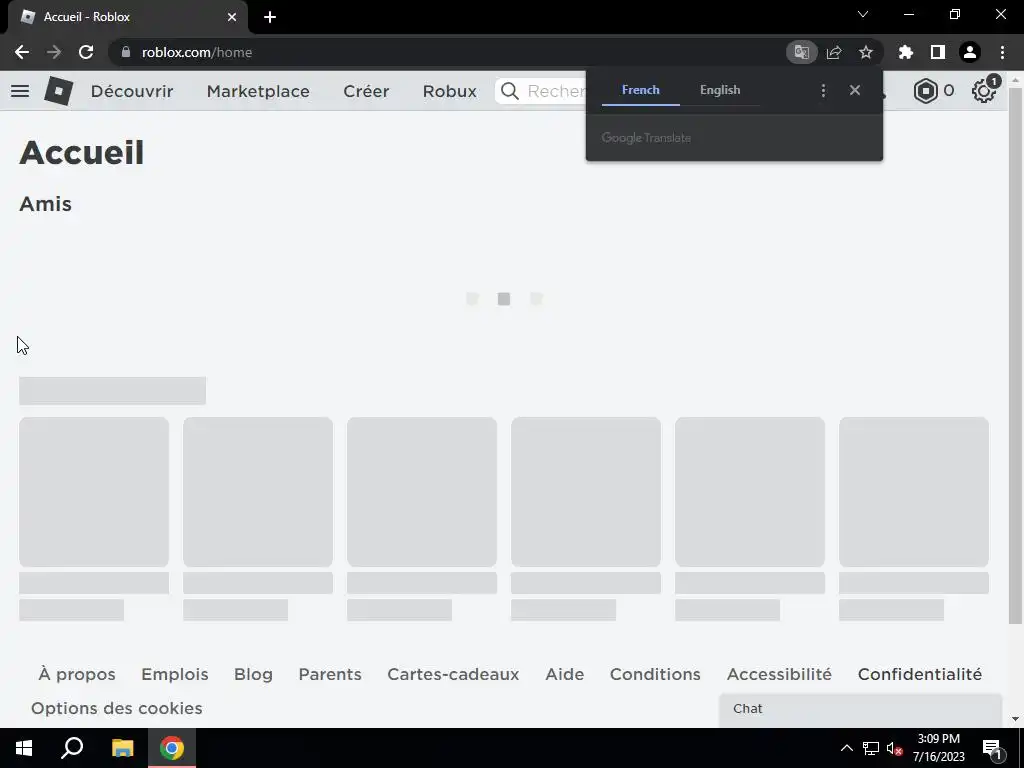Open the Windows Start menu

pos(24,748)
